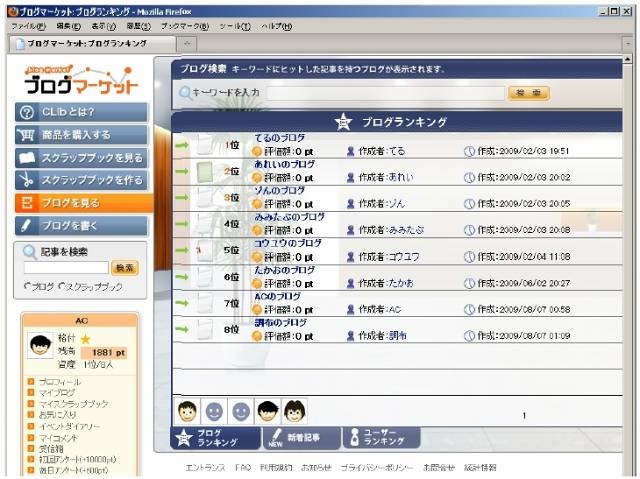This screenshot has height=479, width=640.
Task: Click the プライバシーポリシー footer link
Action: click(377, 468)
